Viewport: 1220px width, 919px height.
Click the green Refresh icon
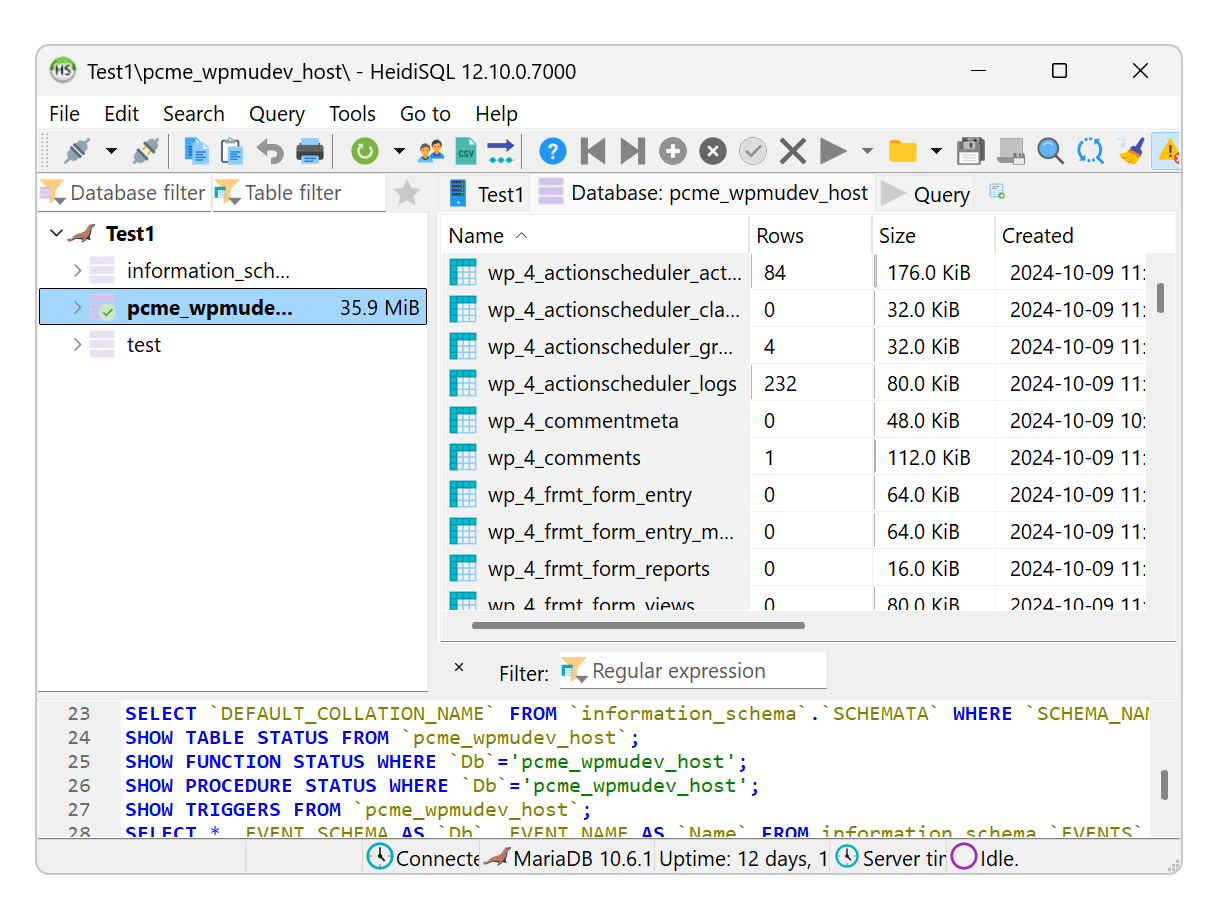[365, 152]
